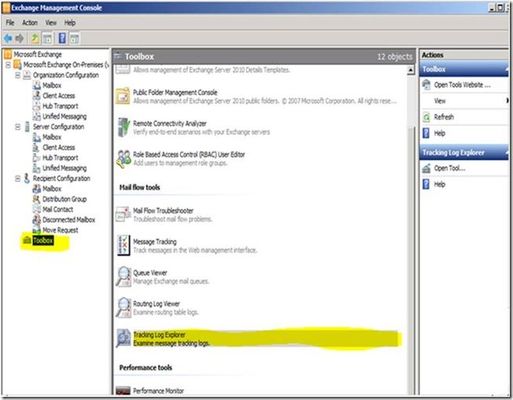
Task: Click the Mail Flow Troubleshooter icon
Action: point(123,214)
